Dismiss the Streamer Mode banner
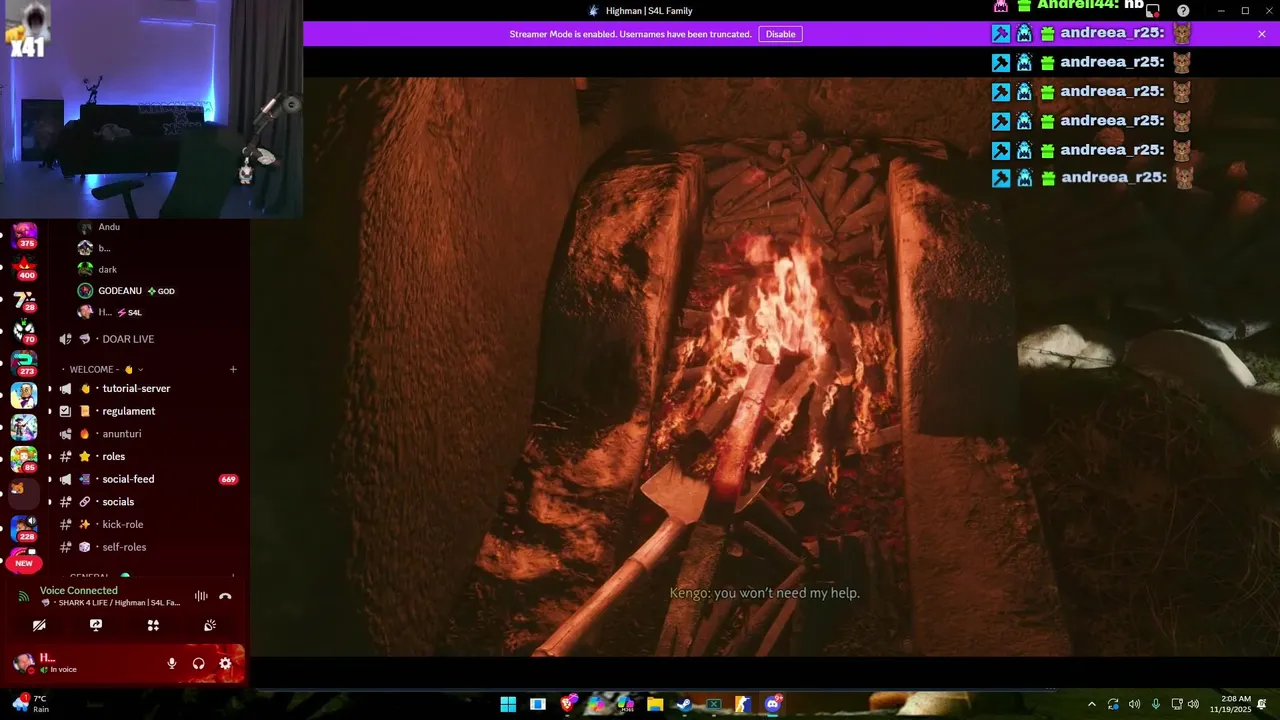Image resolution: width=1280 pixels, height=720 pixels. [1262, 34]
